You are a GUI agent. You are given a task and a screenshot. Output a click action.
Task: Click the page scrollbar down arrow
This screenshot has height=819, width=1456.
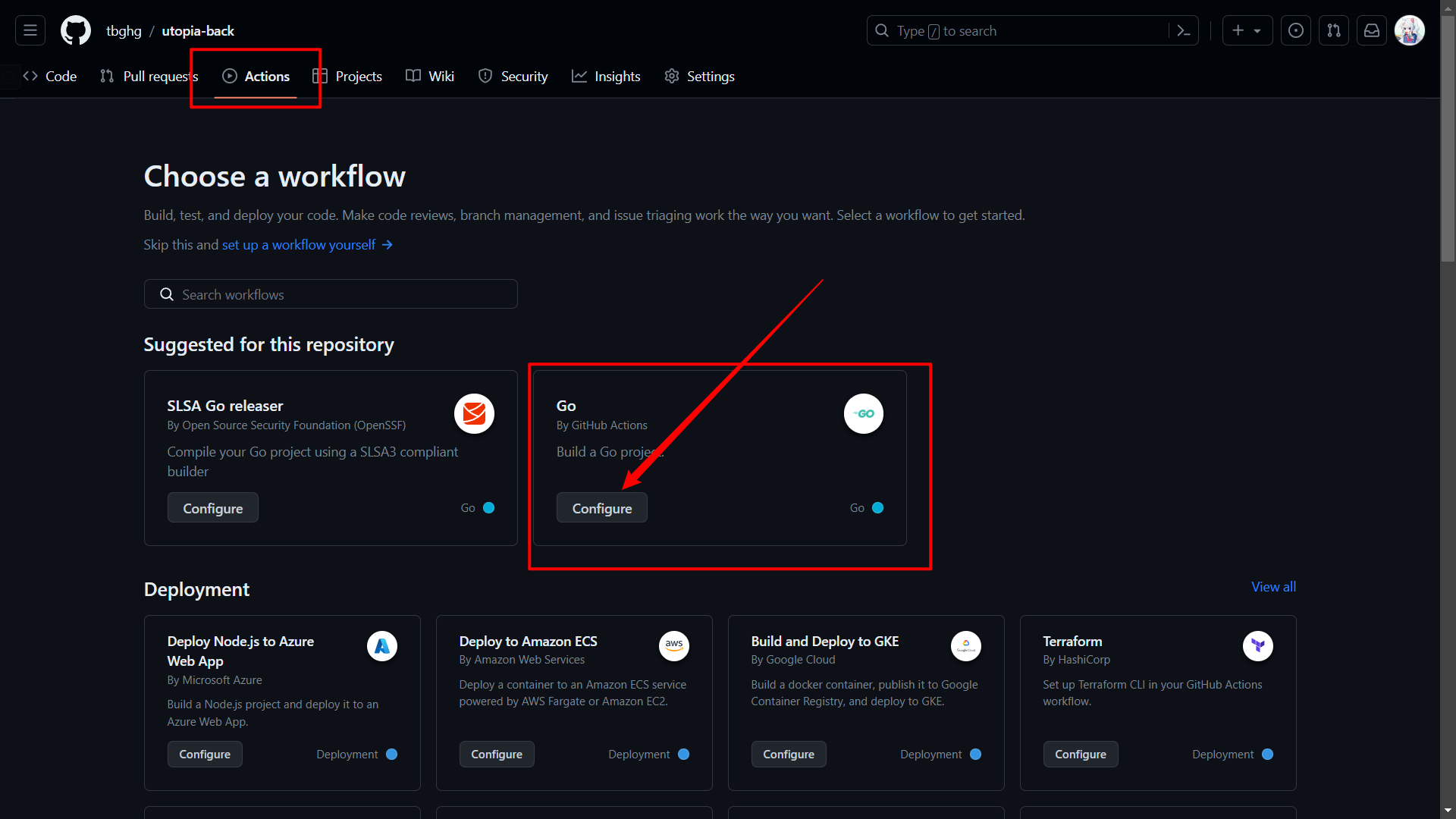point(1448,811)
